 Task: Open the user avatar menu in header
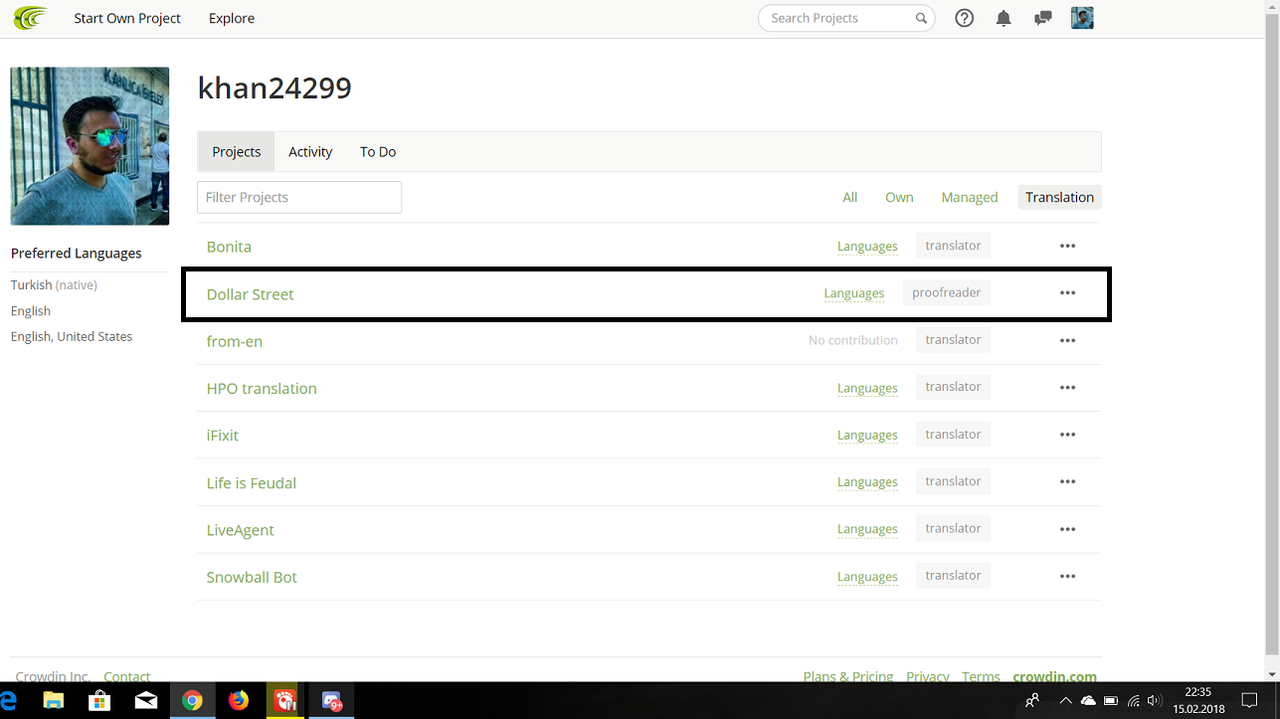[x=1082, y=17]
